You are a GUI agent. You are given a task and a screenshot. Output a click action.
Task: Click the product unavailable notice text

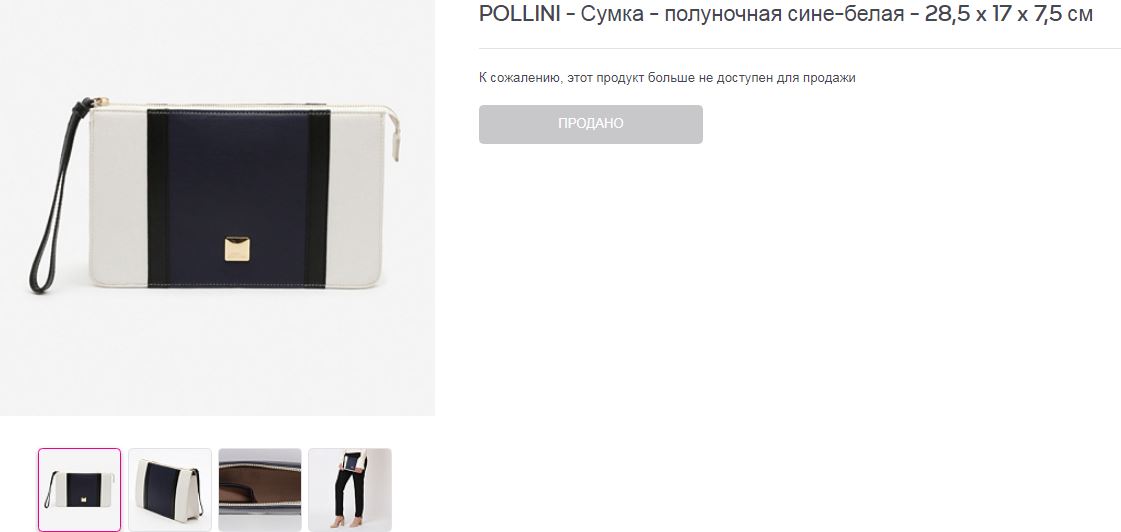pos(667,78)
